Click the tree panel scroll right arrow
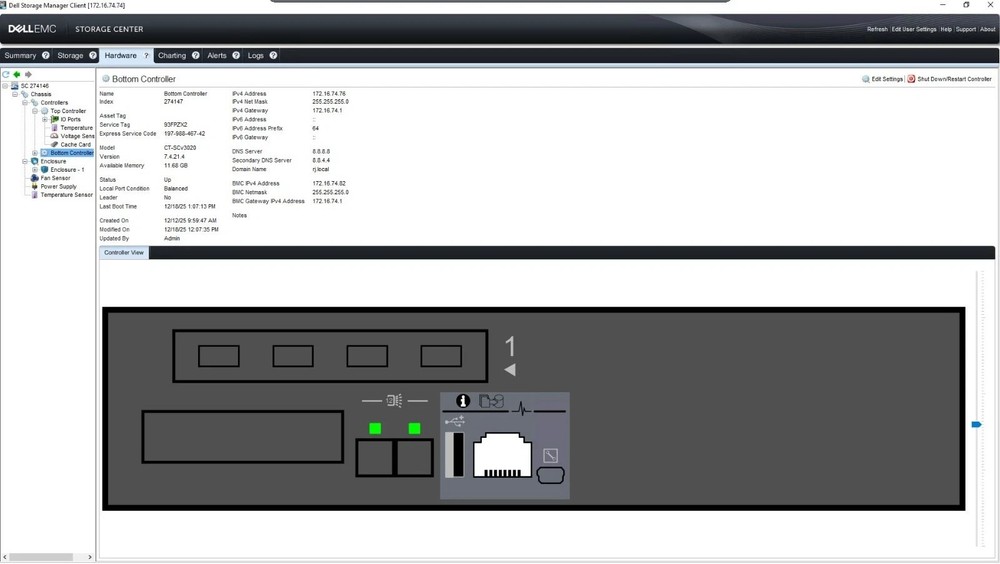Image resolution: width=1000 pixels, height=564 pixels. 90,557
